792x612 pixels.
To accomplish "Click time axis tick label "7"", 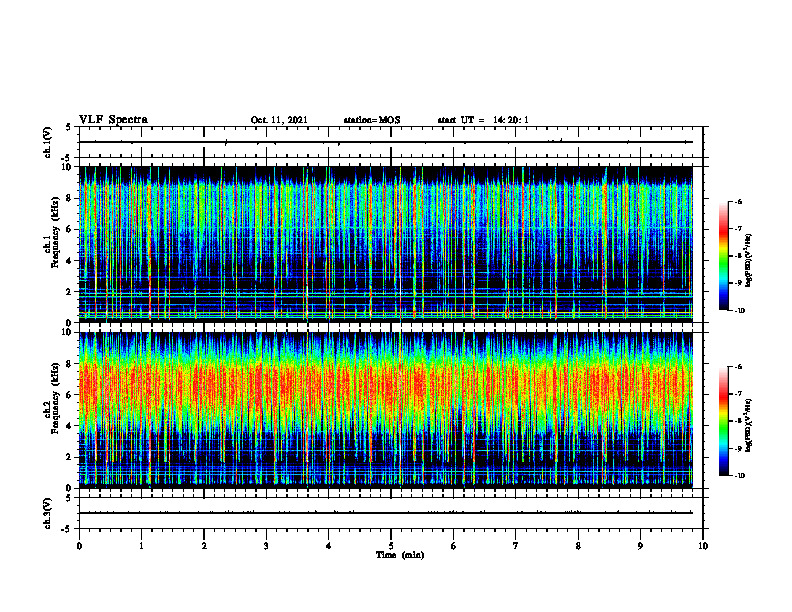I will pos(516,546).
